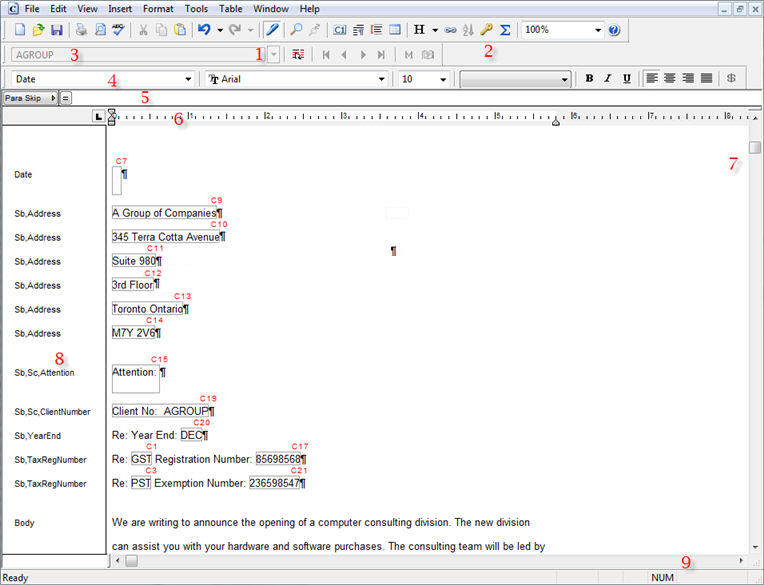Click the AGROUP client input field

click(x=135, y=54)
